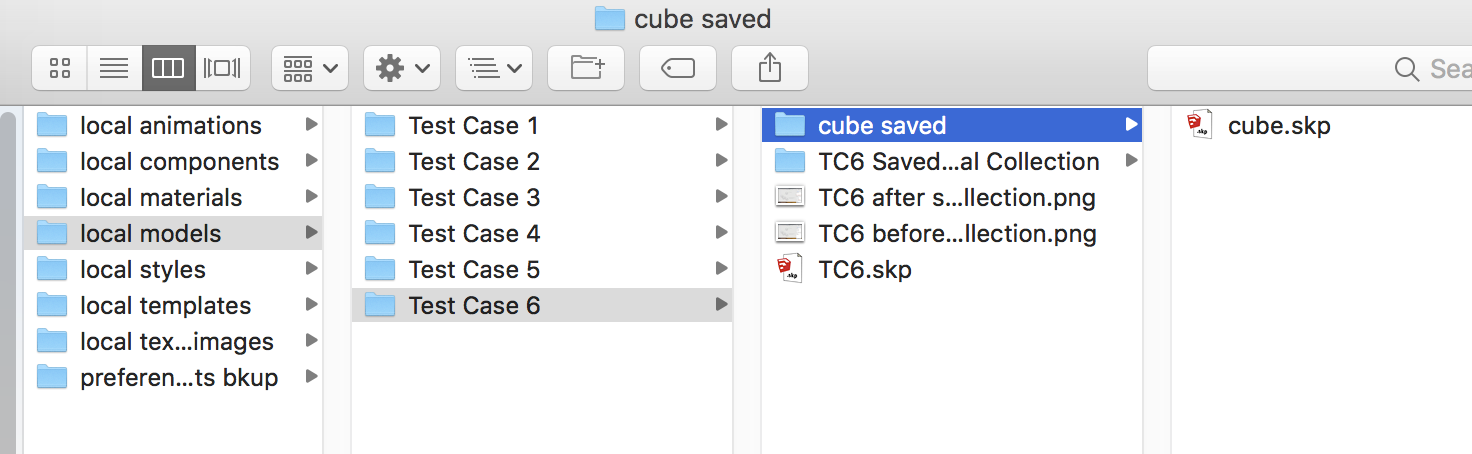Switch to icon view mode
This screenshot has height=454, width=1472.
[60, 68]
